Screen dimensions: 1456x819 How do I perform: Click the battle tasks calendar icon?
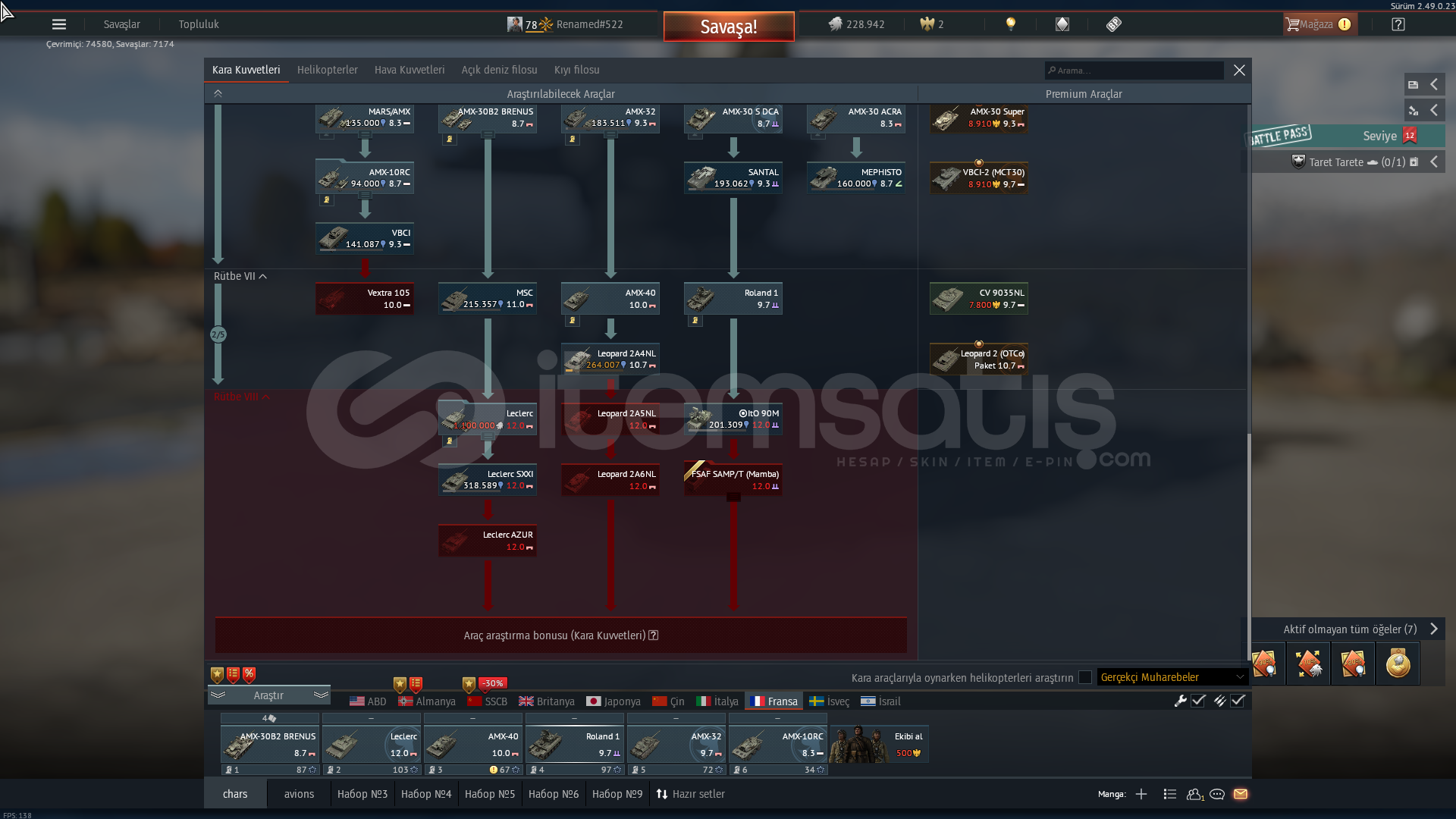point(1414,162)
